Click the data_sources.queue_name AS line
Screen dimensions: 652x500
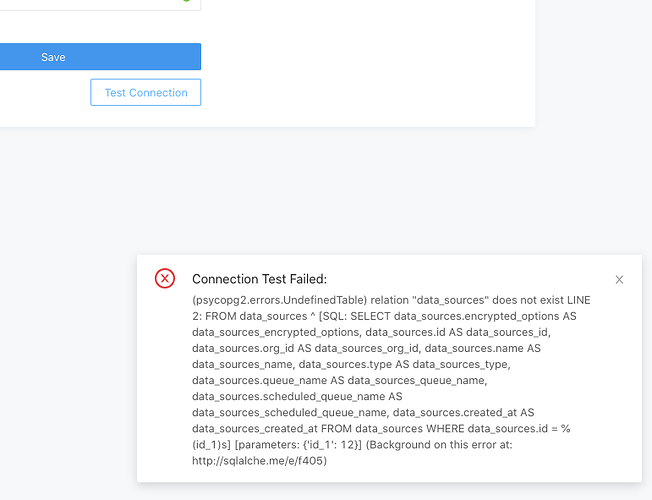point(339,381)
